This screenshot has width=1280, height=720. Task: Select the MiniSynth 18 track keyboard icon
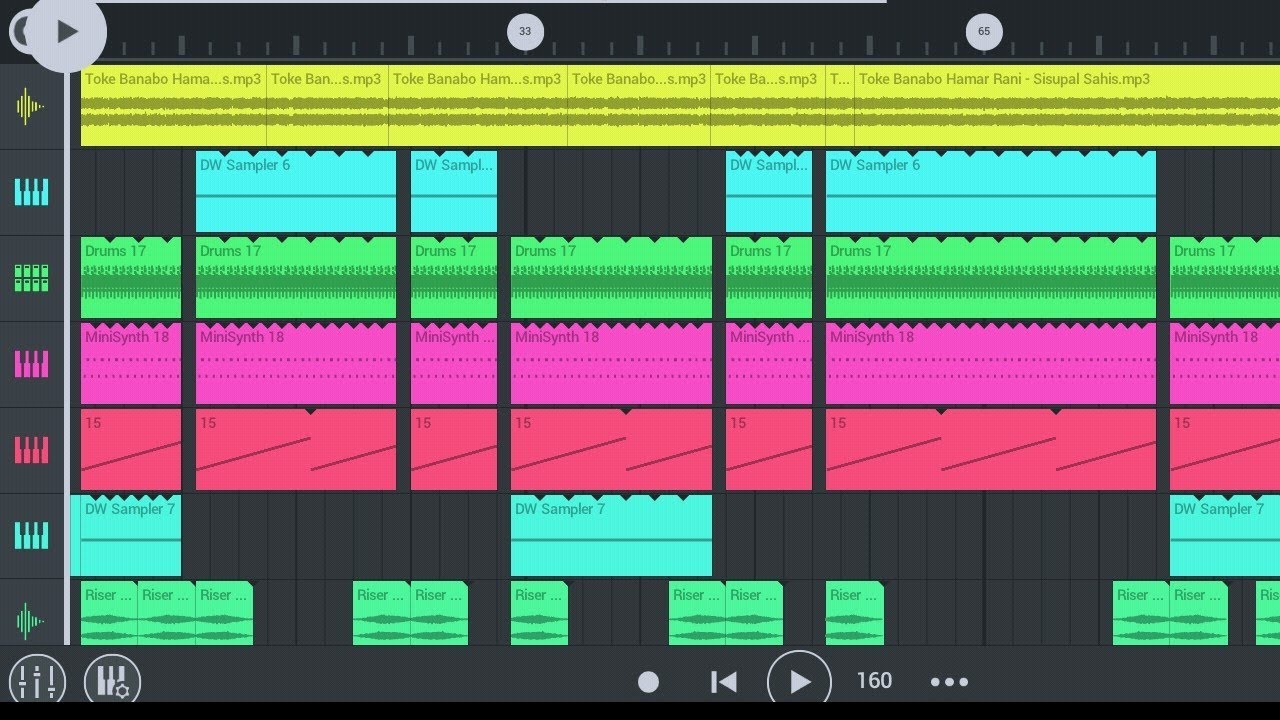click(31, 364)
